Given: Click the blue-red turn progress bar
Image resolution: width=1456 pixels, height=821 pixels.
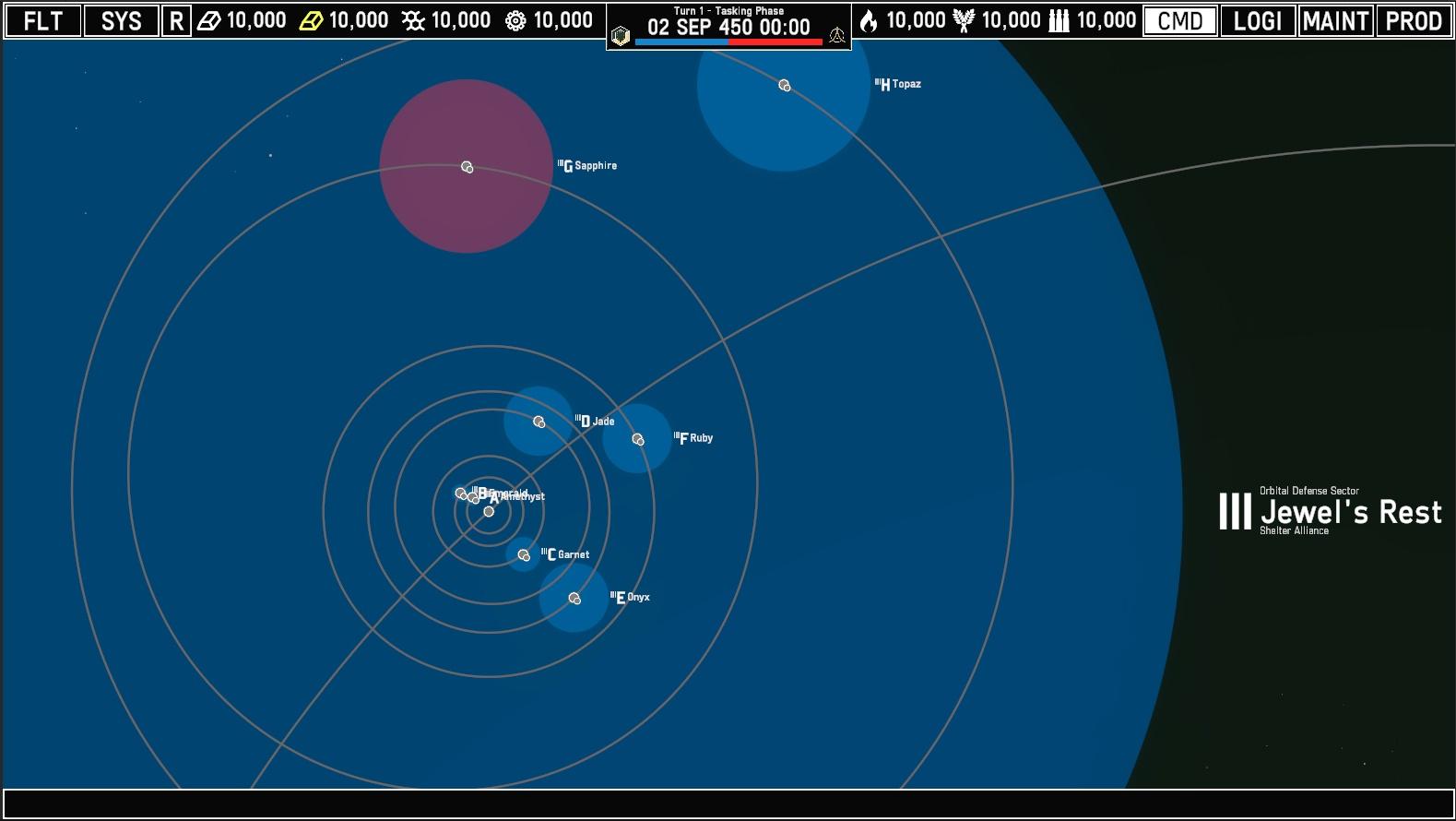Looking at the screenshot, I should click(728, 42).
